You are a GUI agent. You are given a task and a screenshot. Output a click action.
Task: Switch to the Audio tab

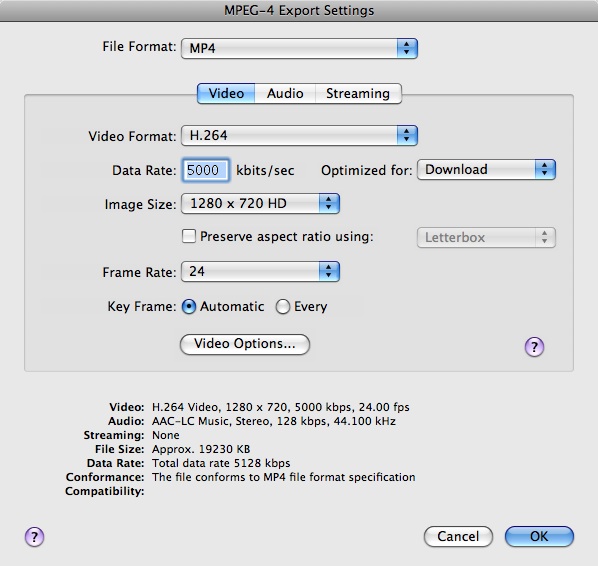pyautogui.click(x=285, y=93)
